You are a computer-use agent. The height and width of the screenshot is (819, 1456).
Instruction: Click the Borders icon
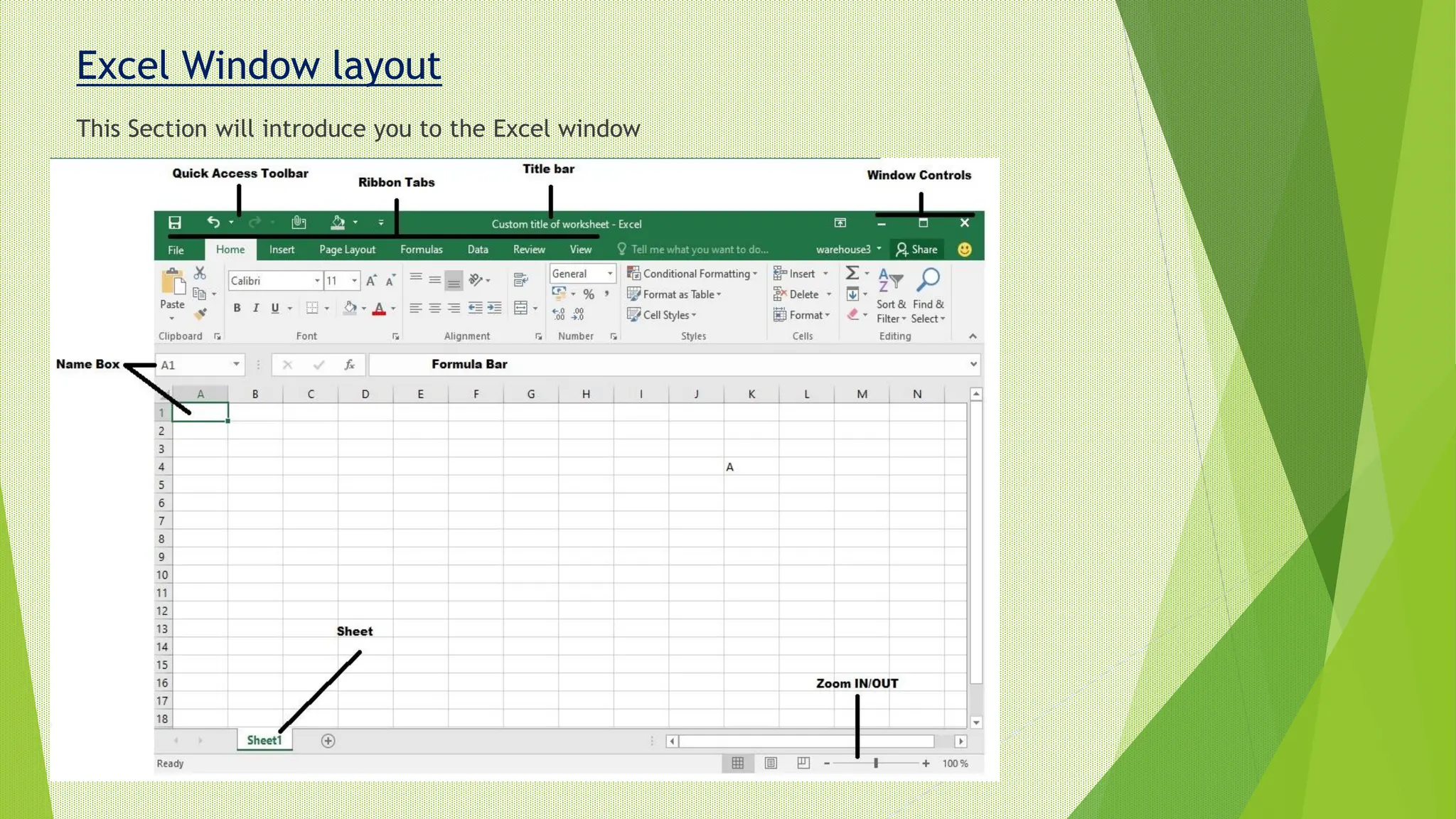pos(312,308)
